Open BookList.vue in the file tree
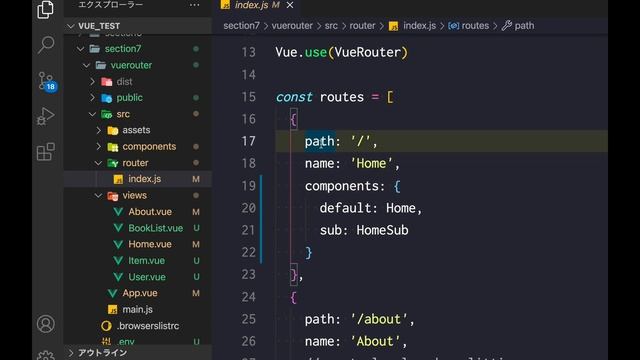This screenshot has height=360, width=640. point(138,228)
